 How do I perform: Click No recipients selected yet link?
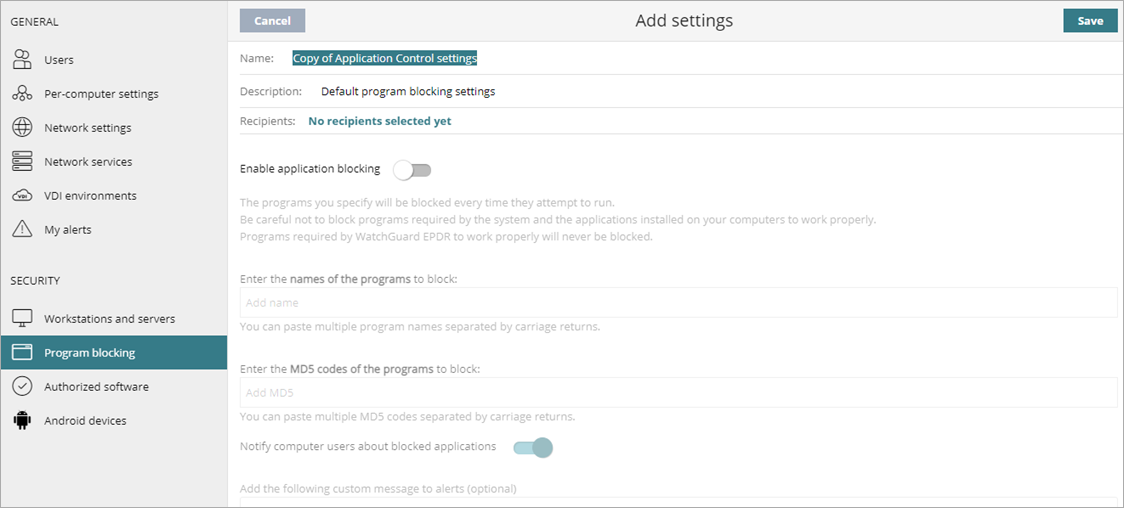(x=380, y=121)
